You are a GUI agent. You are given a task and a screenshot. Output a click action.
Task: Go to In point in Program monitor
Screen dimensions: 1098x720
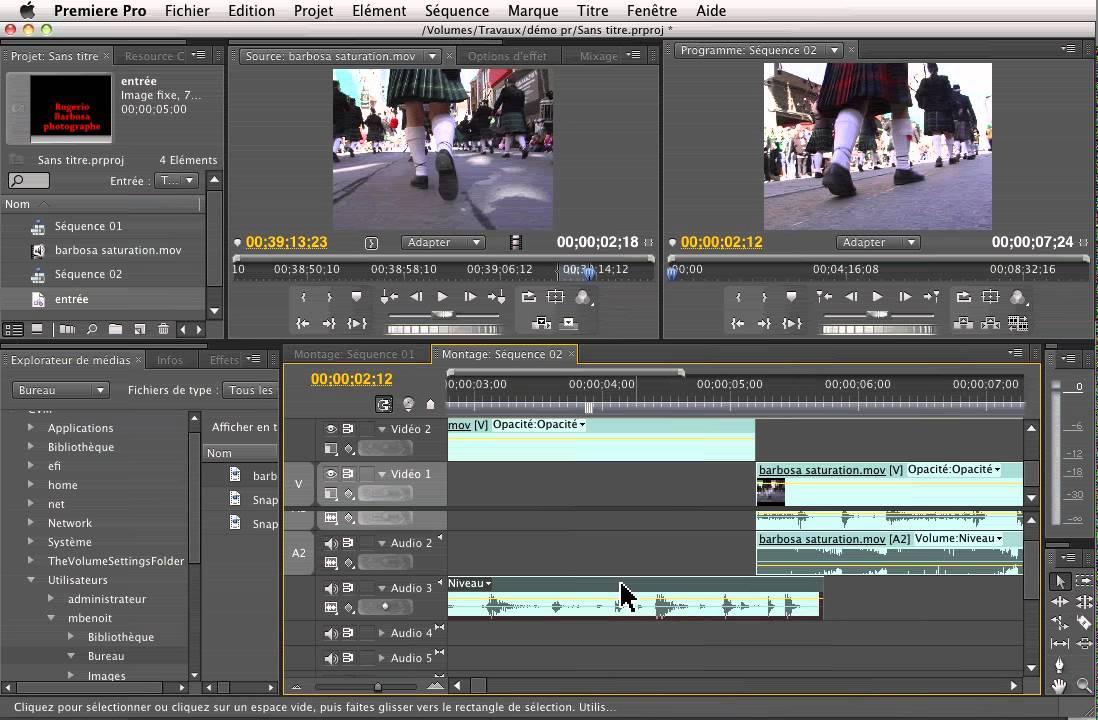coord(737,323)
